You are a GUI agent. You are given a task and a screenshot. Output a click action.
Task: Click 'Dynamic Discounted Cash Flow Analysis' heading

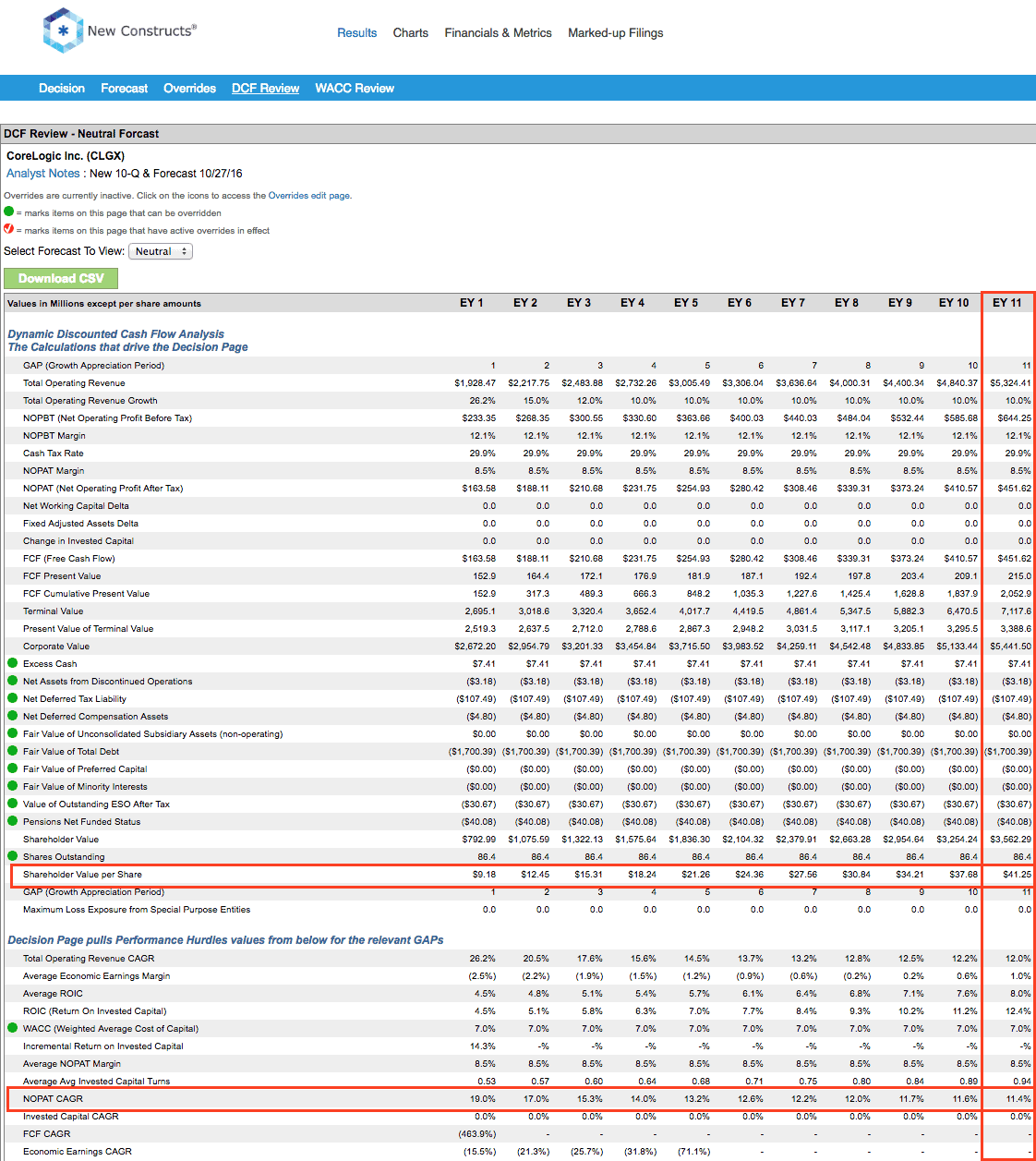click(115, 334)
